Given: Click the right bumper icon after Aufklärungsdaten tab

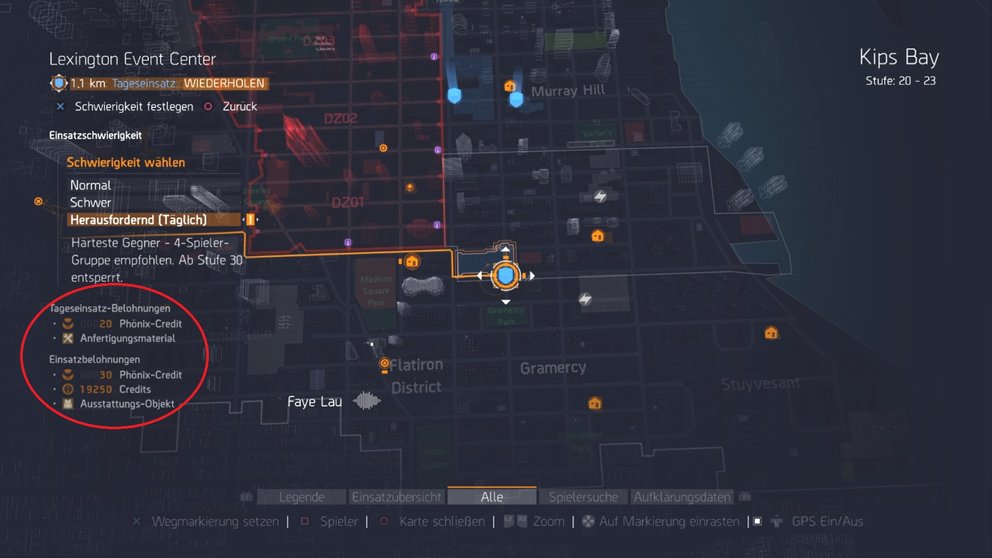Looking at the screenshot, I should coord(745,497).
